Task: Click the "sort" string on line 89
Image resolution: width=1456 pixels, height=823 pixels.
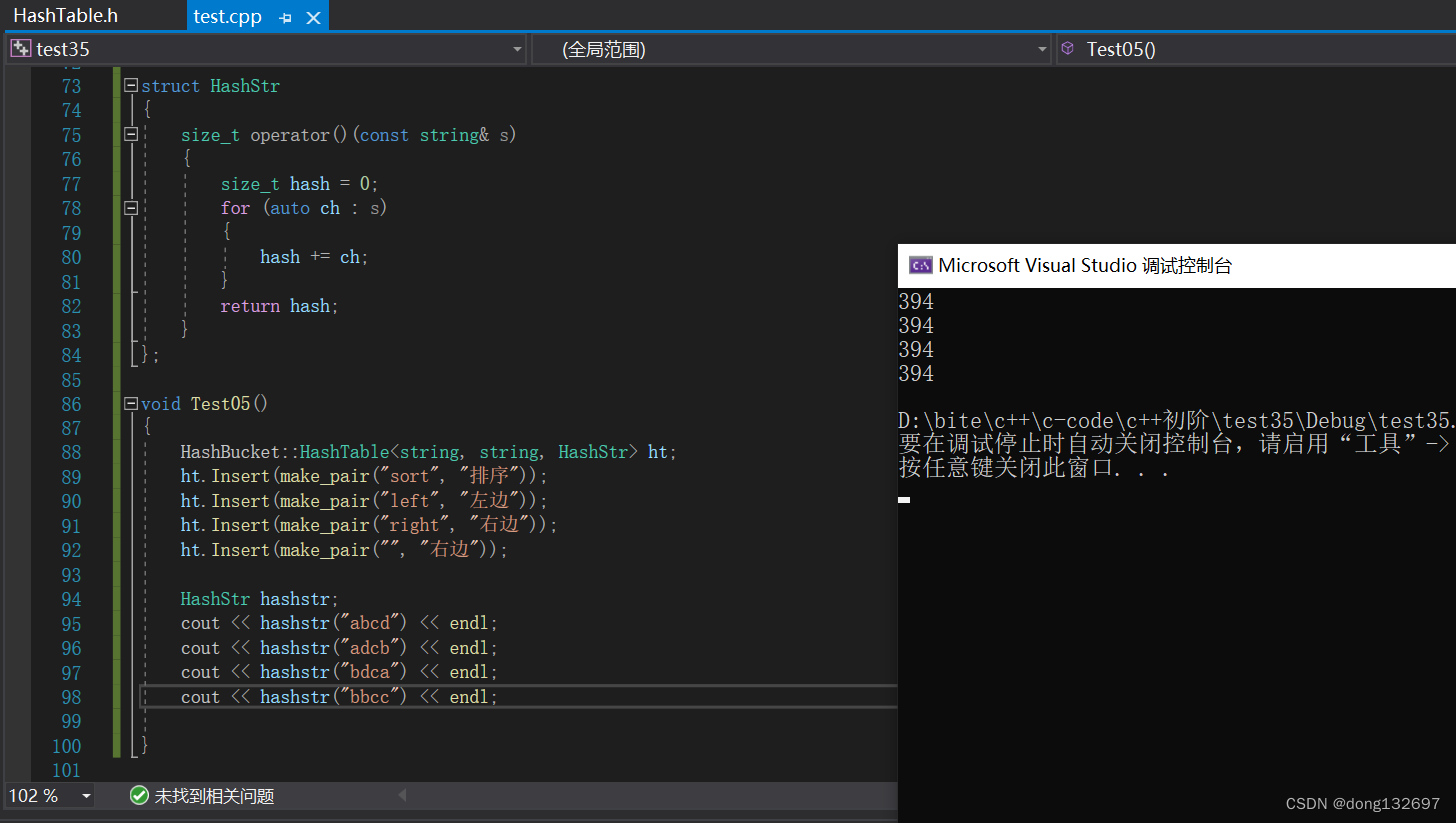Action: coord(410,476)
